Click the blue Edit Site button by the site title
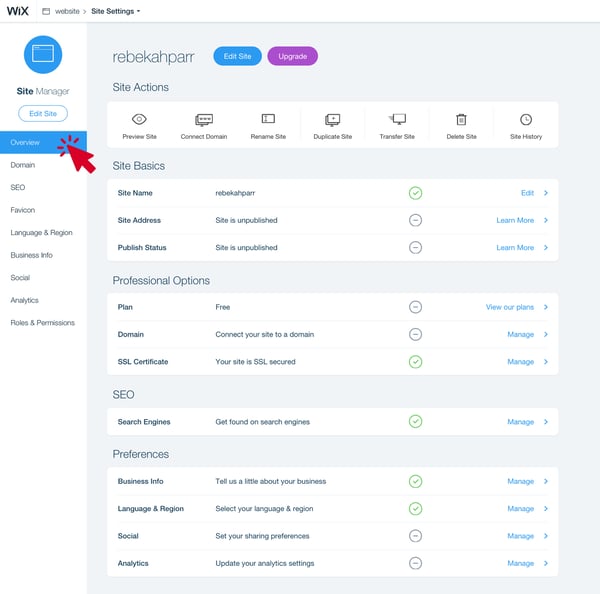This screenshot has width=600, height=594. tap(237, 56)
